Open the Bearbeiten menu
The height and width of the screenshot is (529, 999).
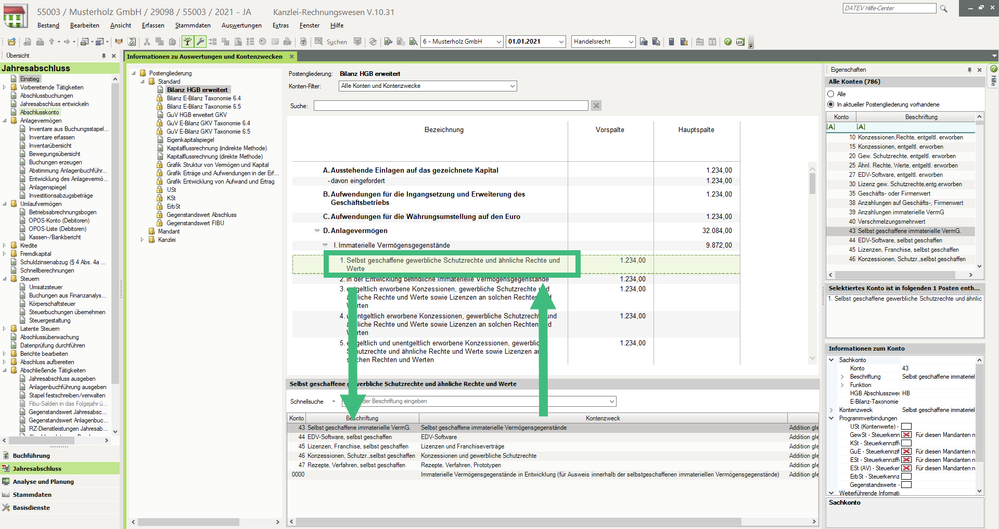click(x=85, y=25)
